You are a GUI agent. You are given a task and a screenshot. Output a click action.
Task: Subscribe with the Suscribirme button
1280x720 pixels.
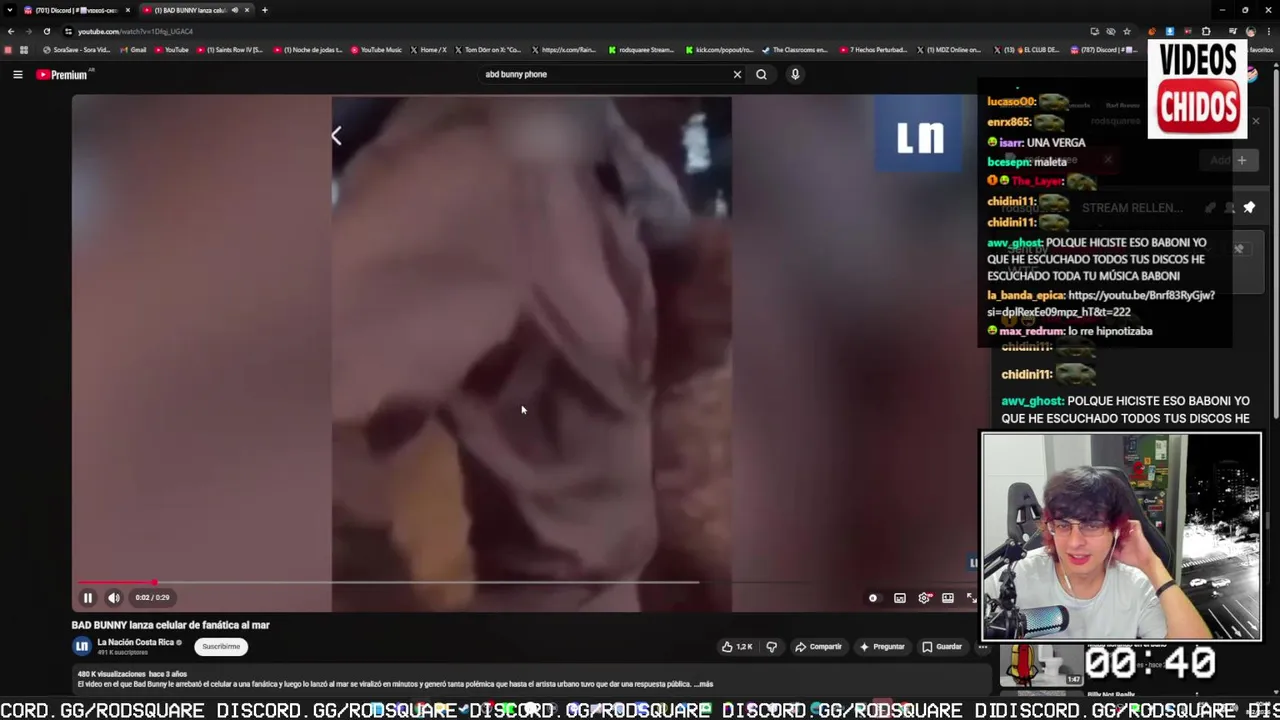tap(221, 647)
